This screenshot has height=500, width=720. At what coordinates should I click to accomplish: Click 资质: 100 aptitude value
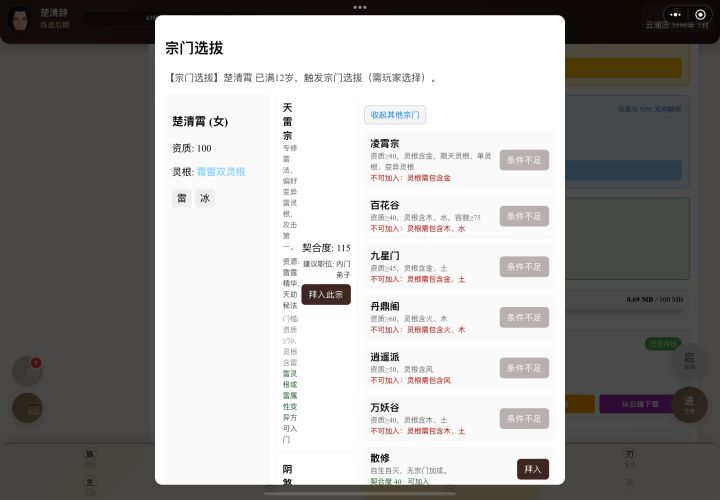coord(191,148)
